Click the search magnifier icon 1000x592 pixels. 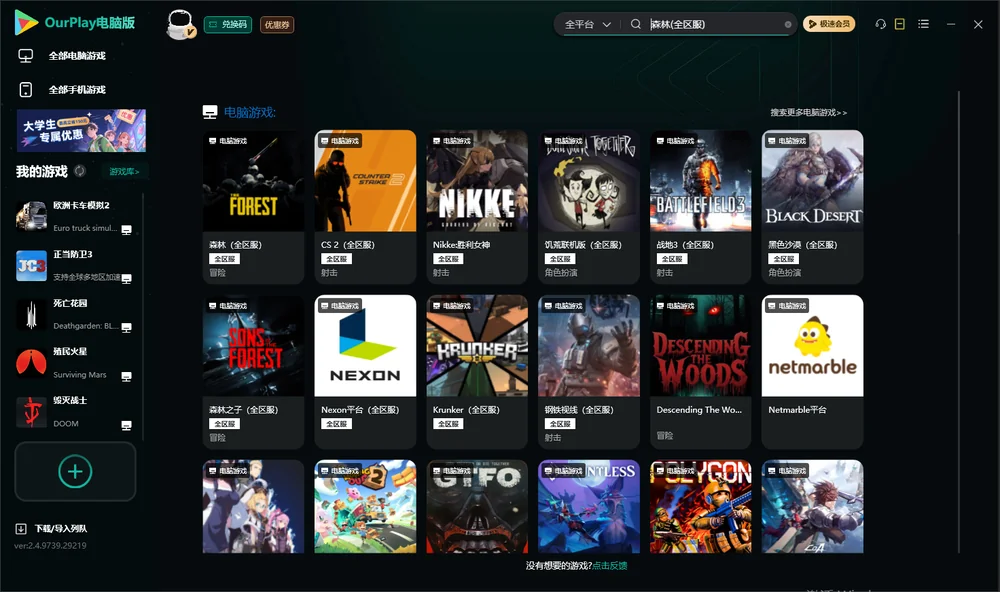click(x=636, y=24)
